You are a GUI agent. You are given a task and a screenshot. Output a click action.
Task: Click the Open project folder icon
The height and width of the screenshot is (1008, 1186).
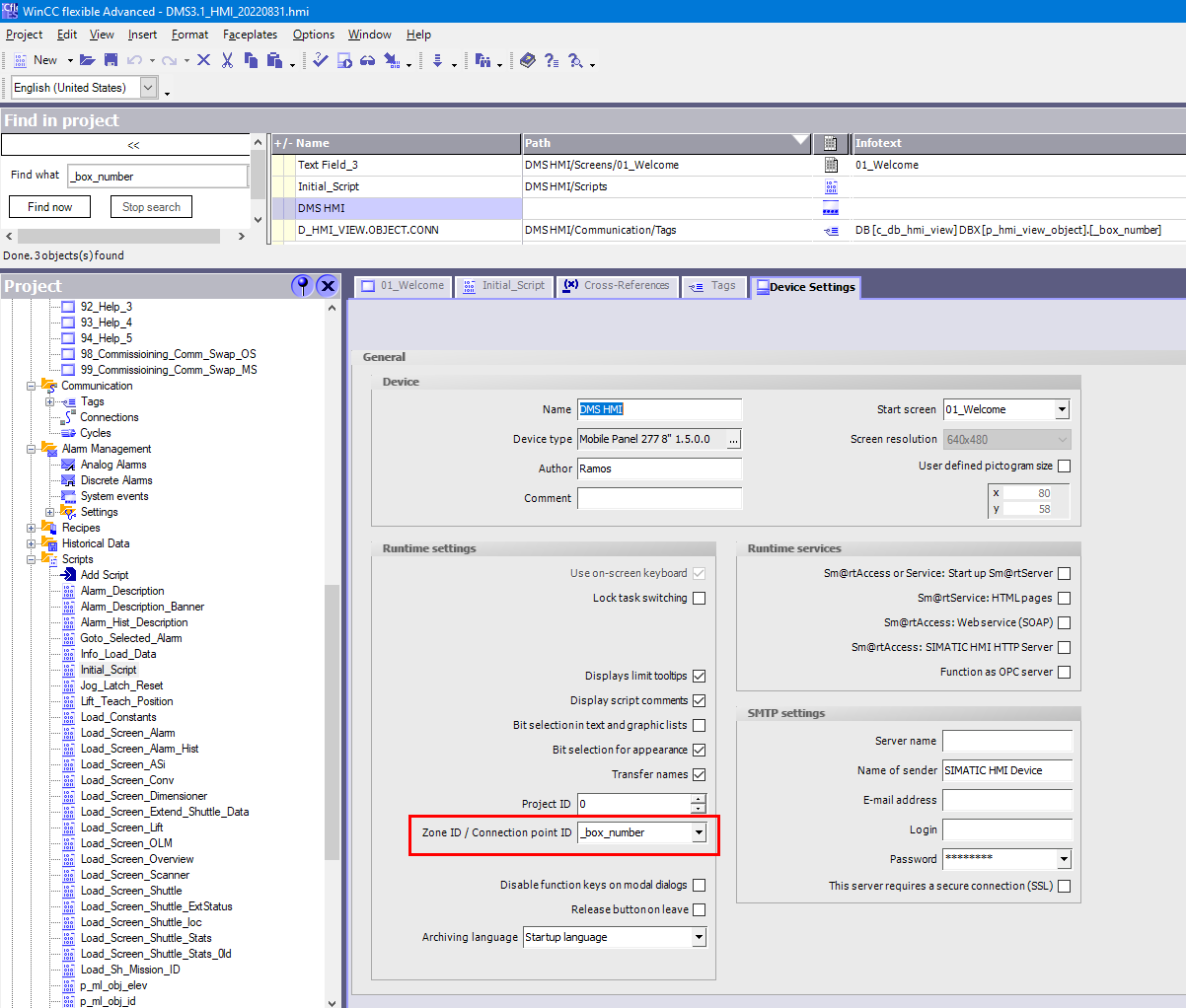87,60
